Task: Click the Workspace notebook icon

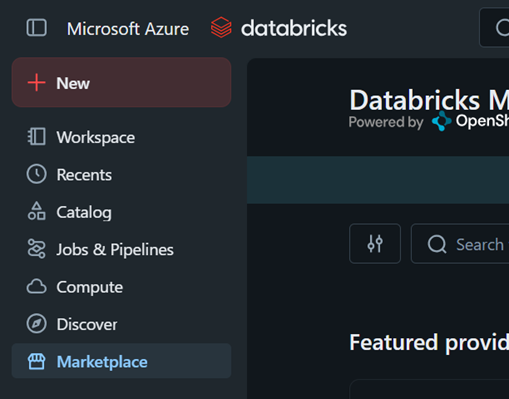Action: [x=36, y=137]
